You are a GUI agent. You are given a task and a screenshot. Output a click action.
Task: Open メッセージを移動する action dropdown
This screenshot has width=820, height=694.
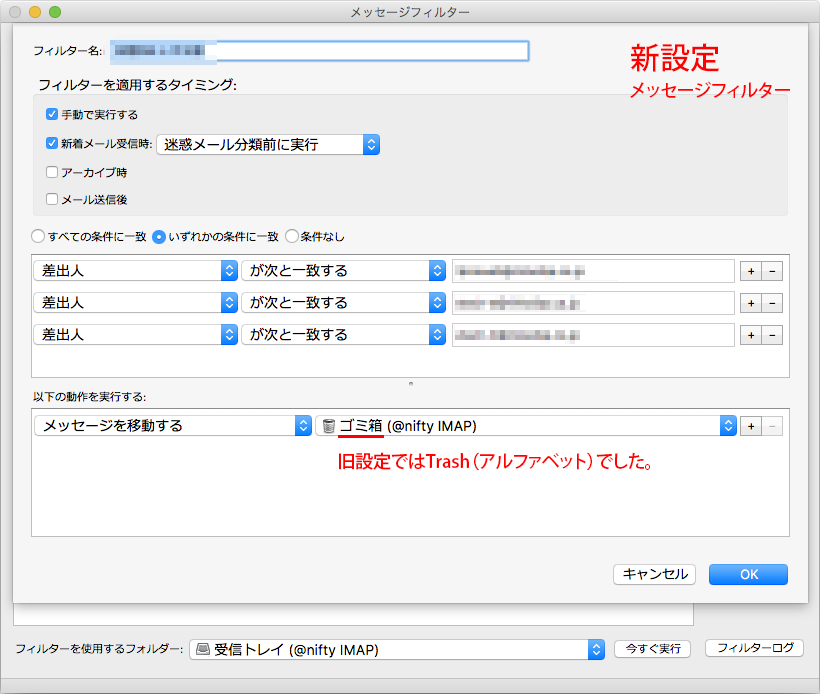pos(173,426)
